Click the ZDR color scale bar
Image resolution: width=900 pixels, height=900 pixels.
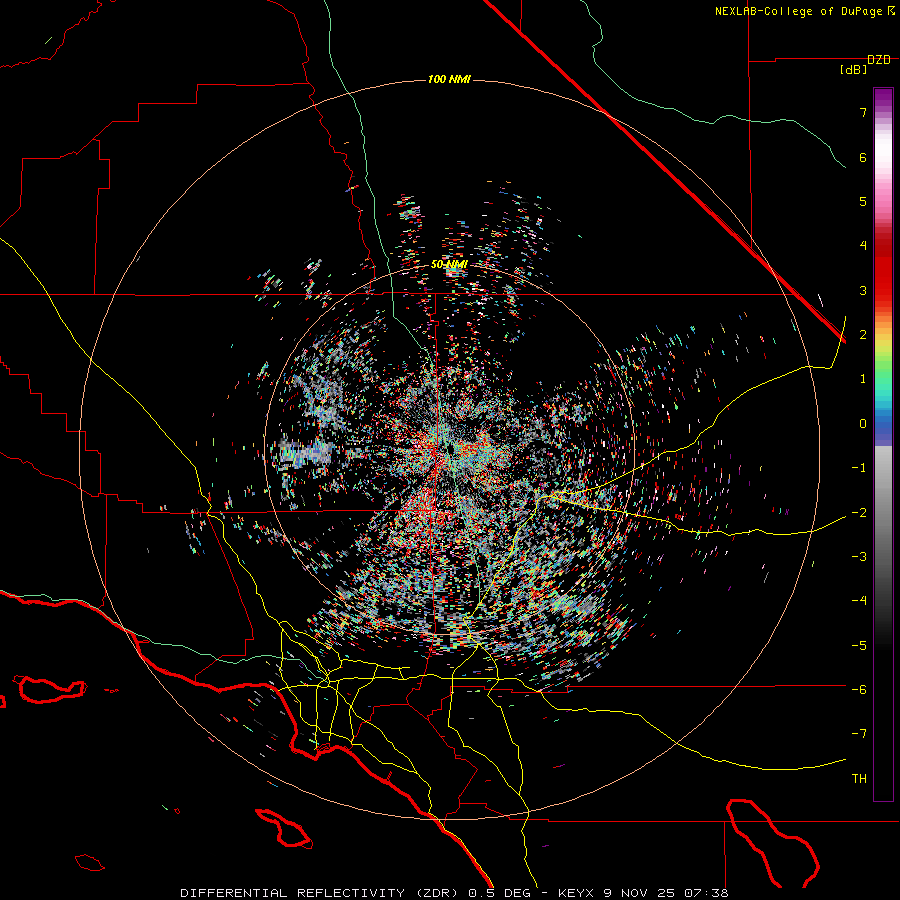(x=883, y=444)
